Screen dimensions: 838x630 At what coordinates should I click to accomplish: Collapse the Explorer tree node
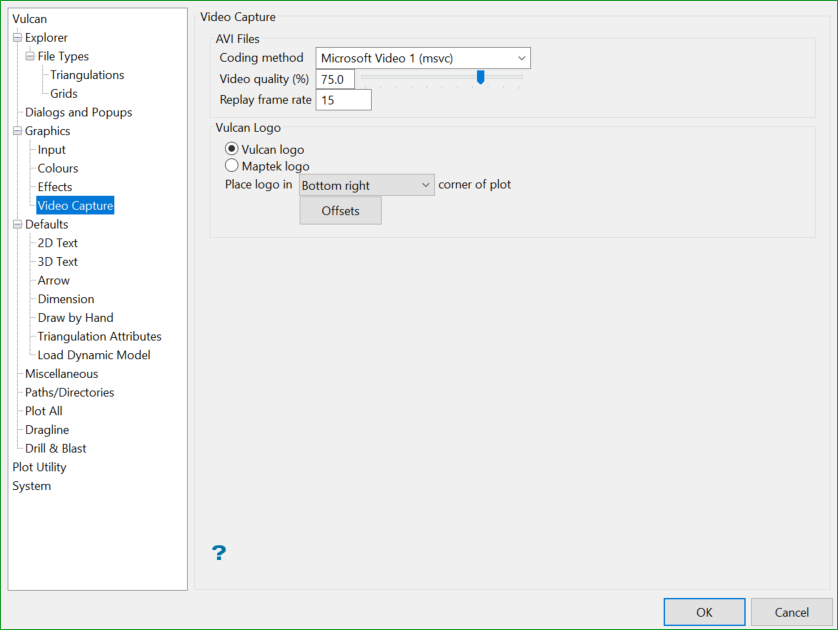[x=17, y=37]
